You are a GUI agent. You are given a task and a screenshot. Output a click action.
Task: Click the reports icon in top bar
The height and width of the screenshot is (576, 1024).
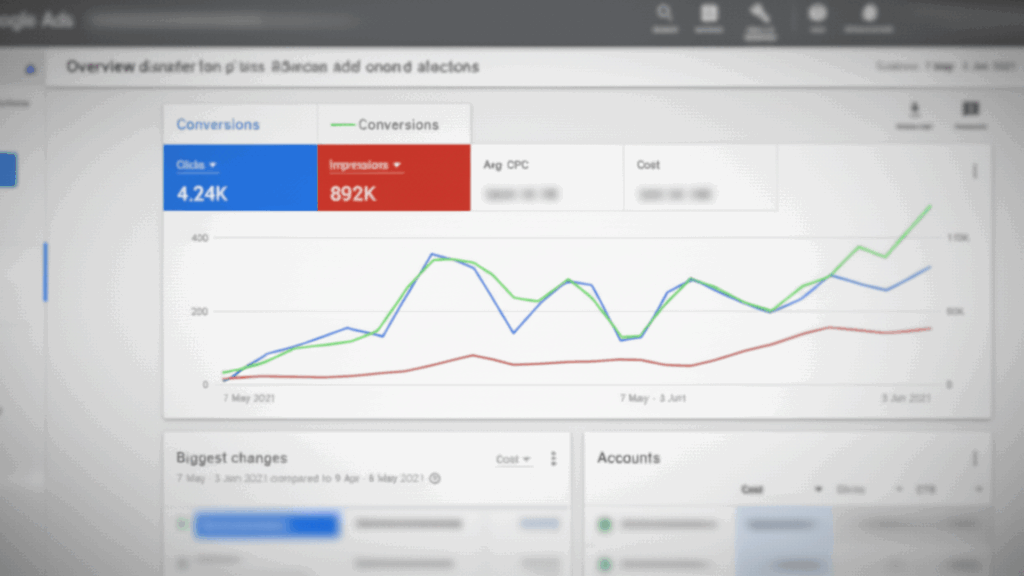pos(710,14)
